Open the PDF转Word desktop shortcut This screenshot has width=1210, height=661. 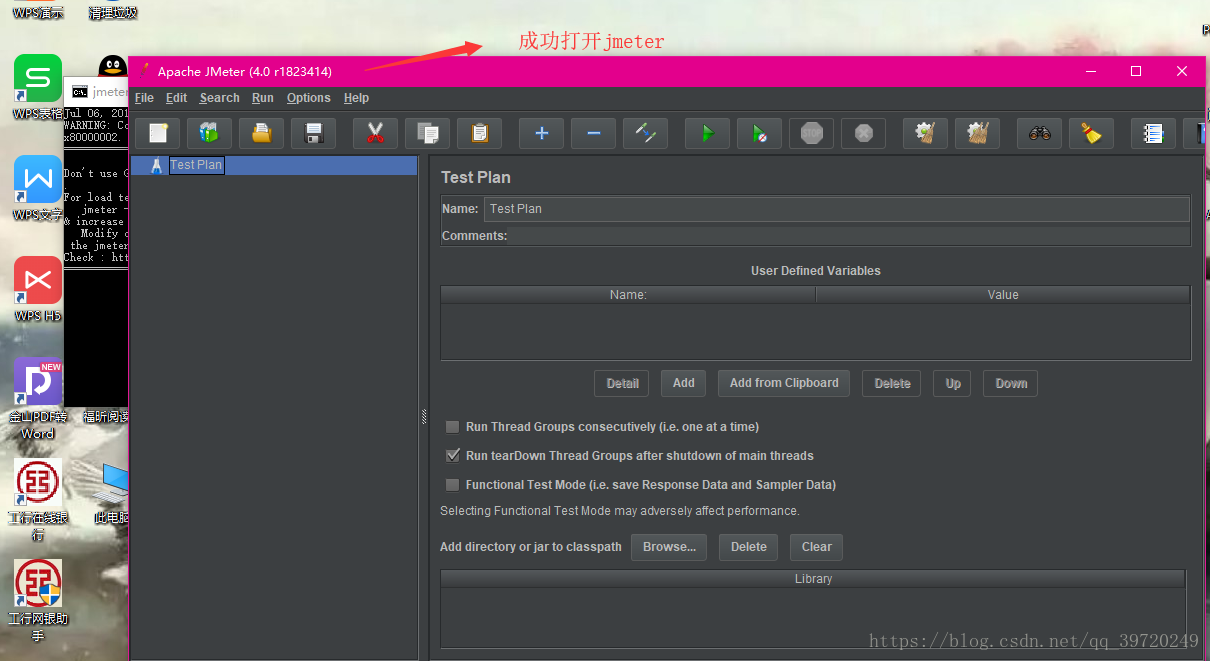[x=38, y=398]
